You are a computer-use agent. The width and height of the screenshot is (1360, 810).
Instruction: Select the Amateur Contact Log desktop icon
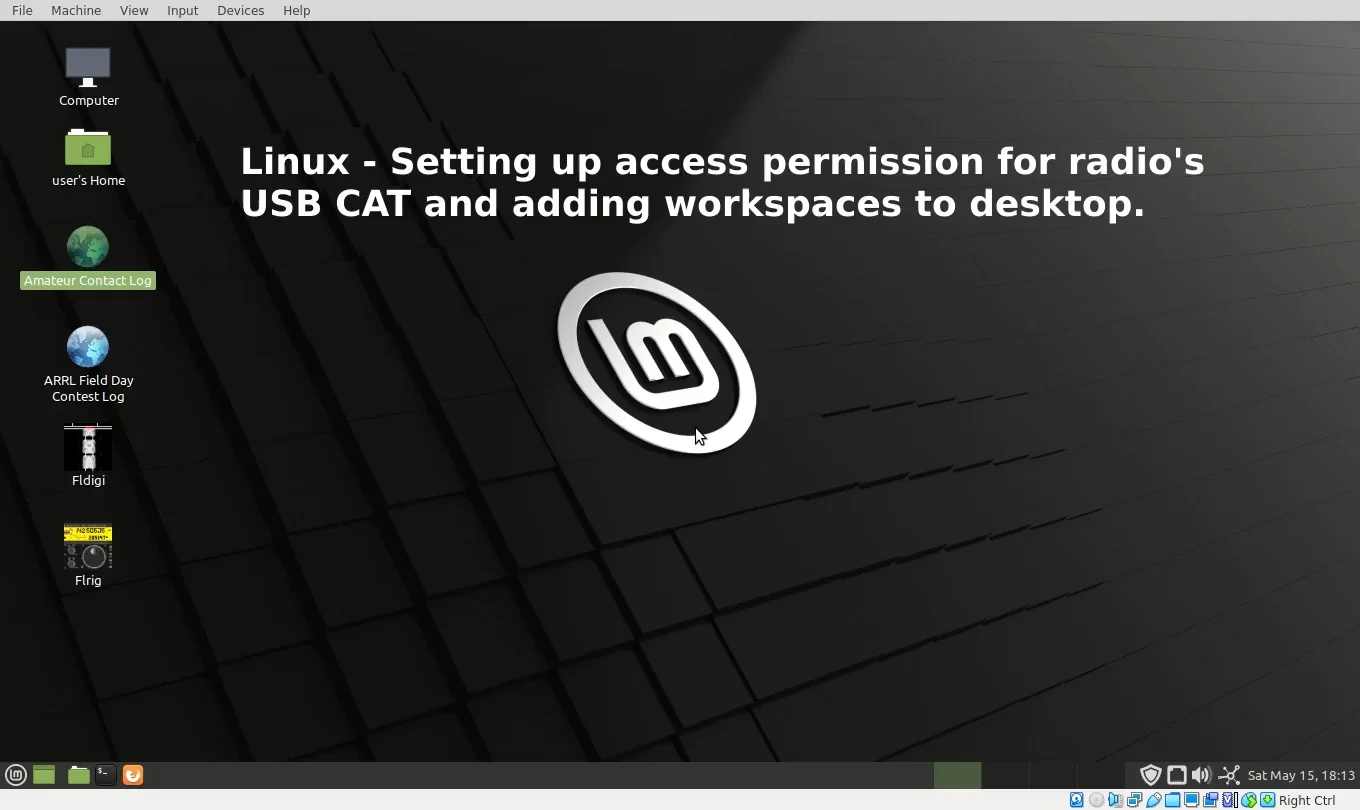pyautogui.click(x=88, y=257)
